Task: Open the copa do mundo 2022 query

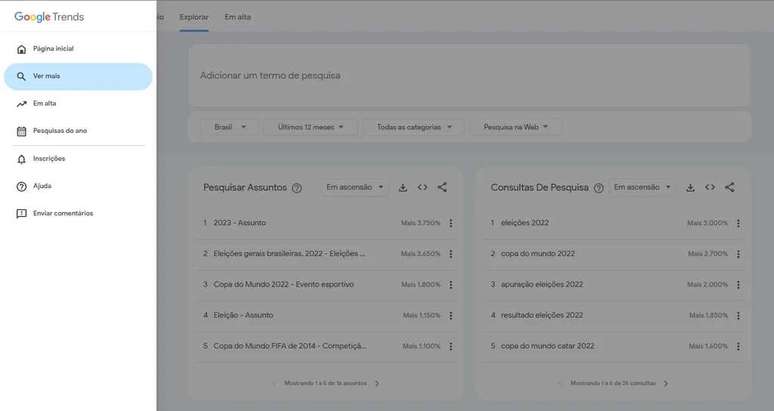Action: tap(538, 254)
